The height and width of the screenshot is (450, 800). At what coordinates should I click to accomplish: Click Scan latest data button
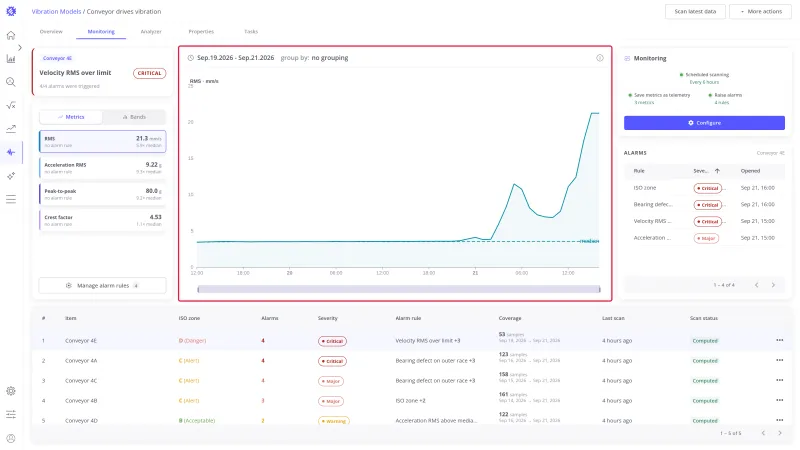point(695,11)
